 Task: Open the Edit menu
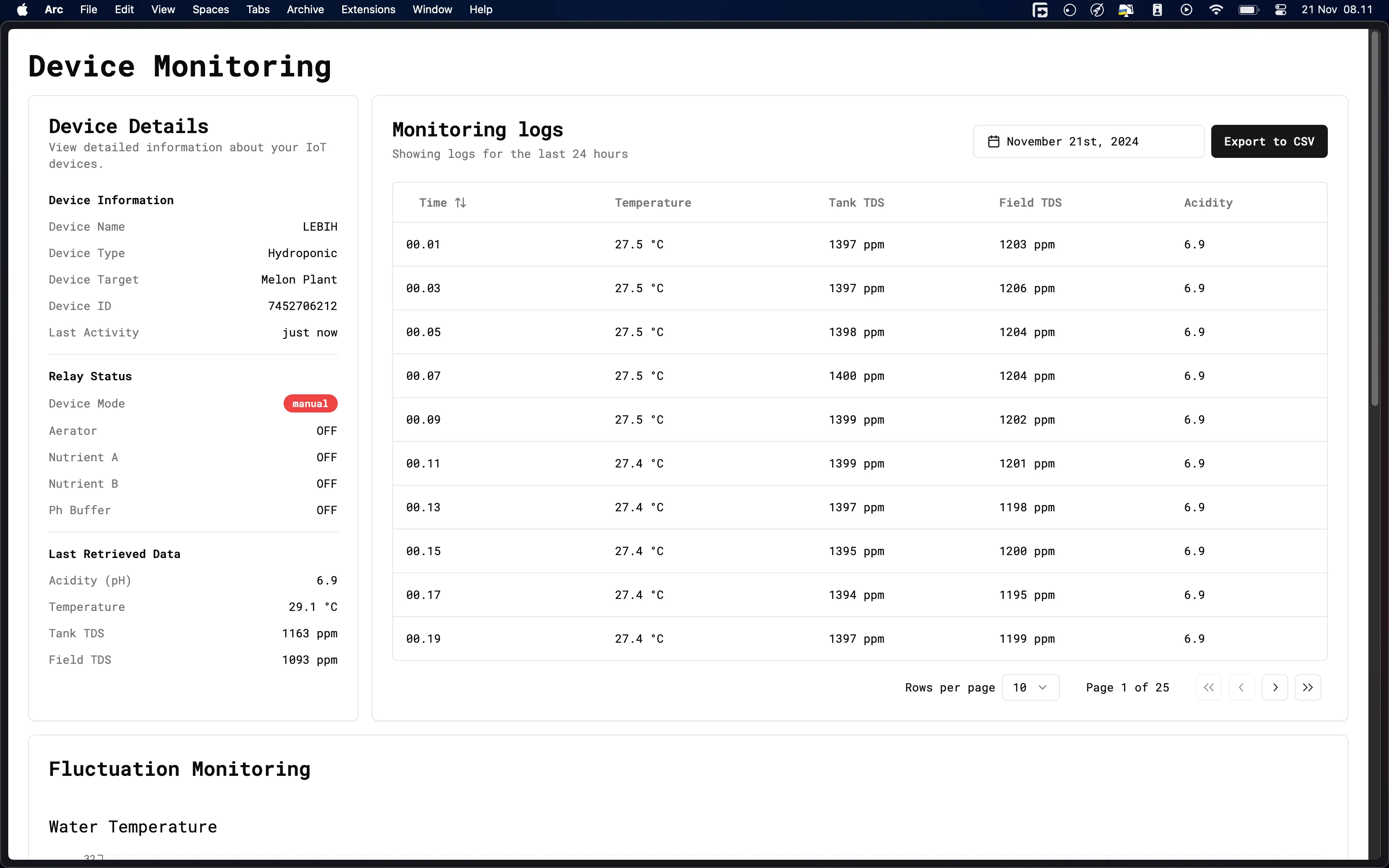tap(124, 10)
